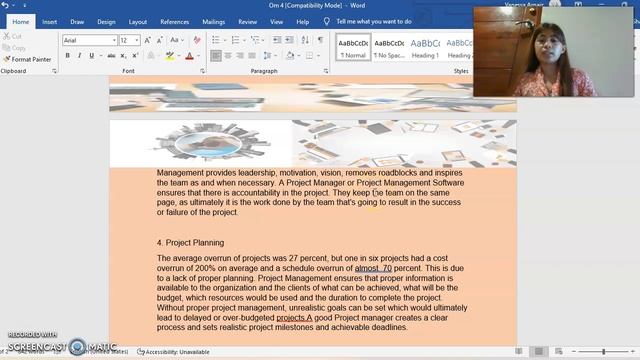Open font color dropdown arrow
The image size is (640, 360).
pyautogui.click(x=198, y=56)
